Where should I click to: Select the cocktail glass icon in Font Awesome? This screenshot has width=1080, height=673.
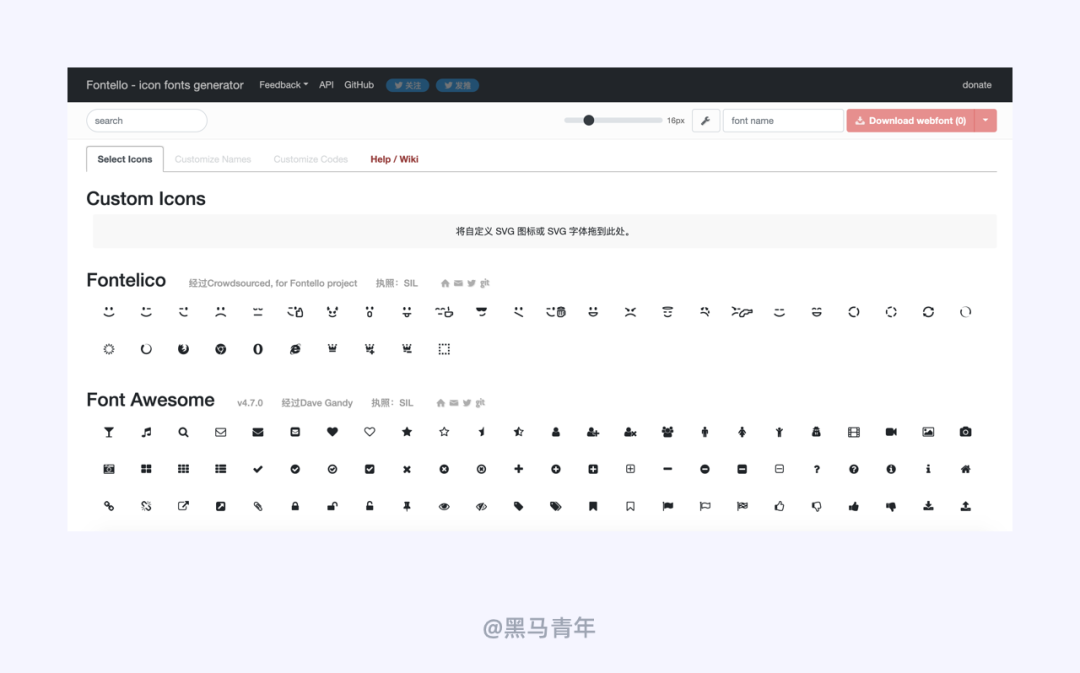[x=109, y=432]
